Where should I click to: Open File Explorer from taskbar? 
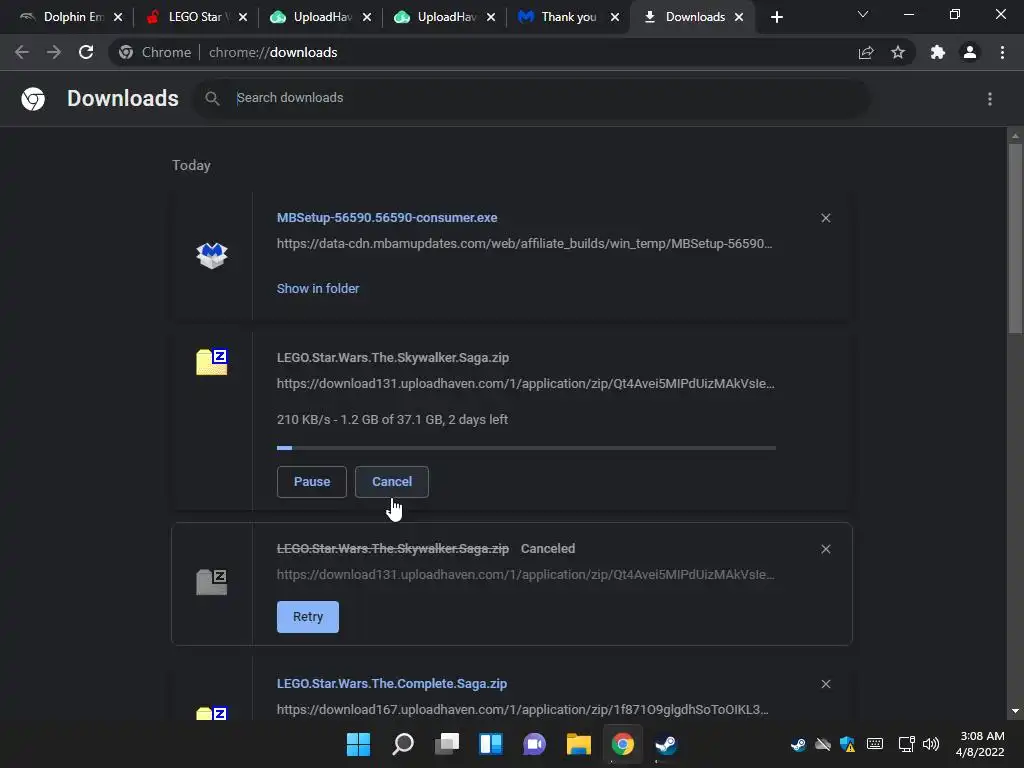(579, 744)
